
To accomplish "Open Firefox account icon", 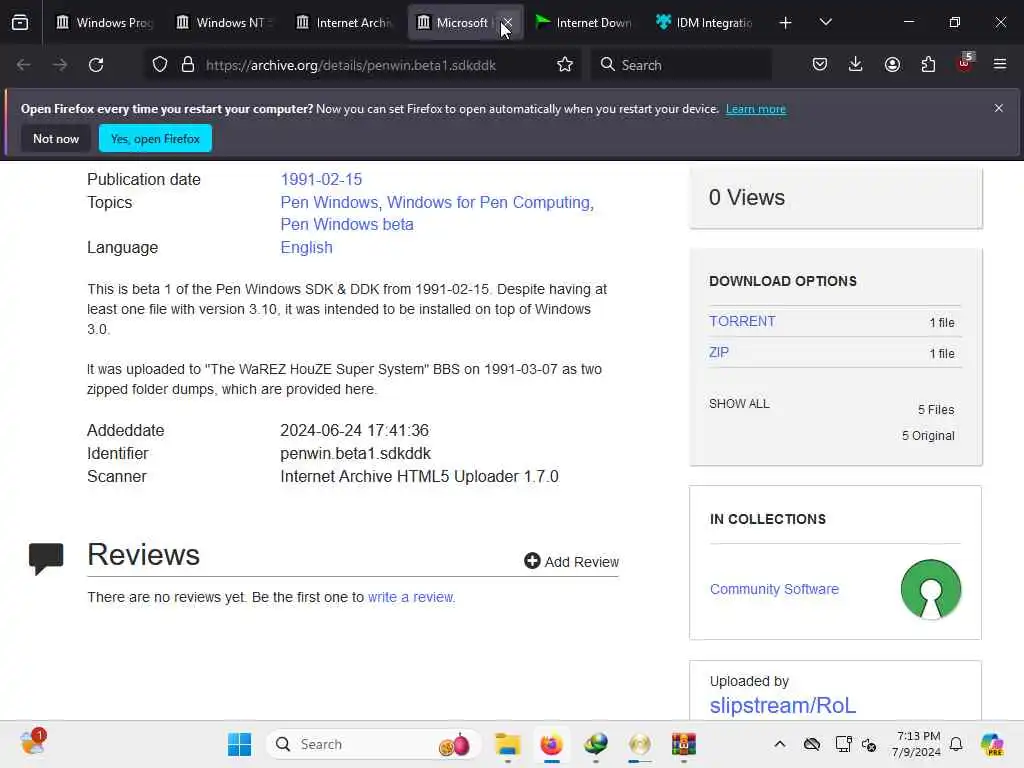I will pos(892,65).
